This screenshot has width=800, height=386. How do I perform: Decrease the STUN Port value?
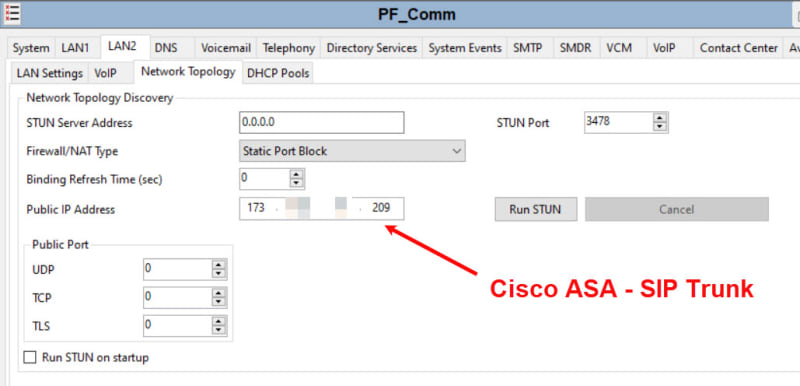coord(660,127)
